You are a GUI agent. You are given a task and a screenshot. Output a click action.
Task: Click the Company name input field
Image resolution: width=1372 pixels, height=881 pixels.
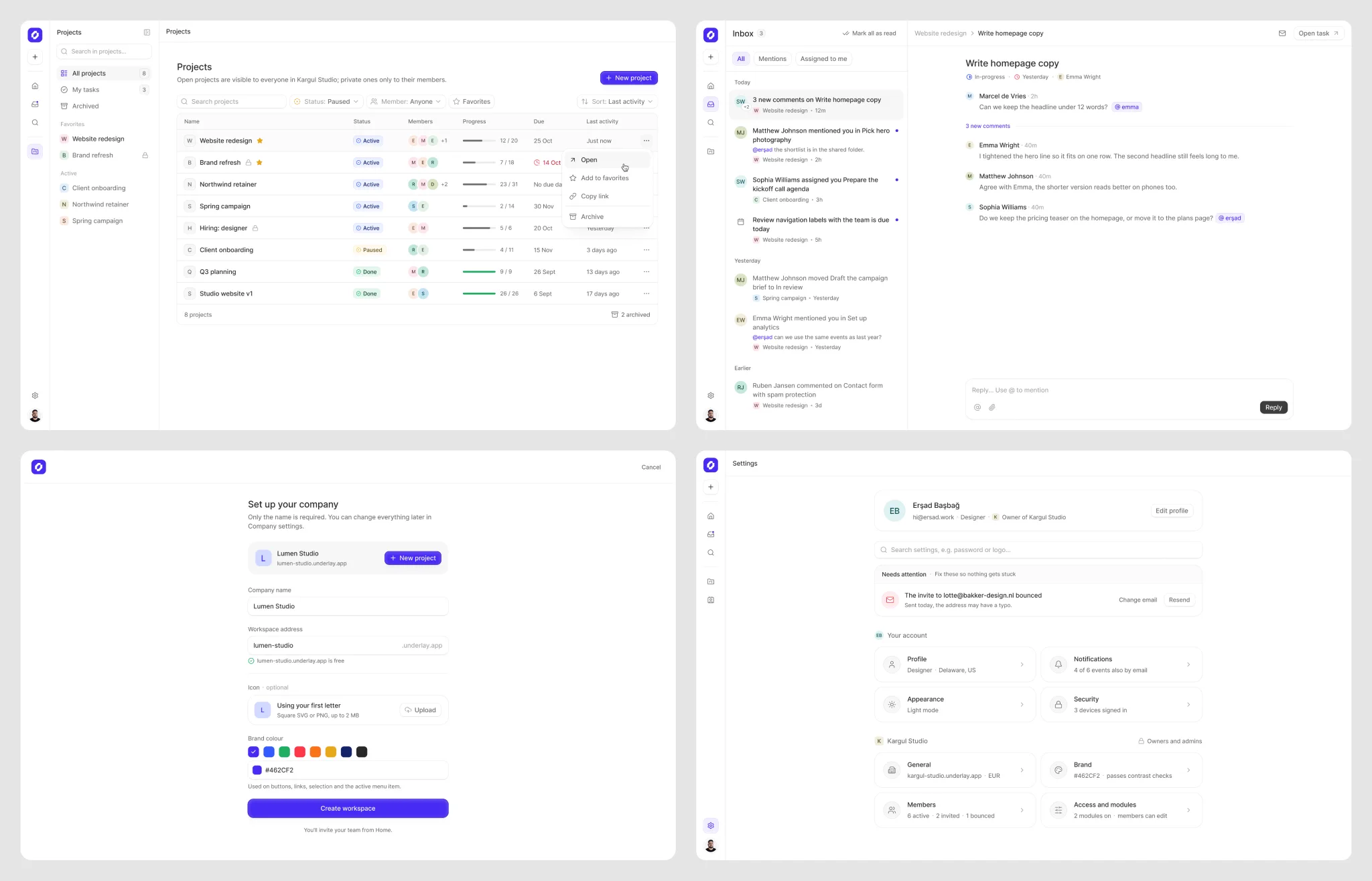[x=348, y=606]
